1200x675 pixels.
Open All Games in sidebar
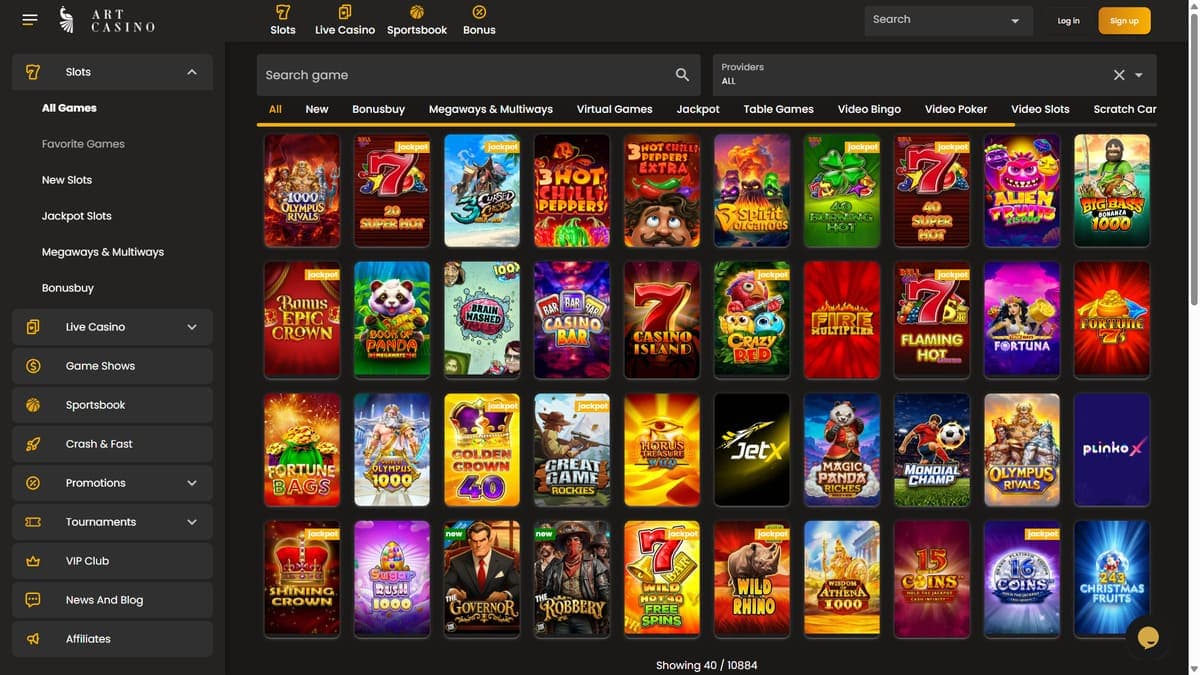click(69, 108)
